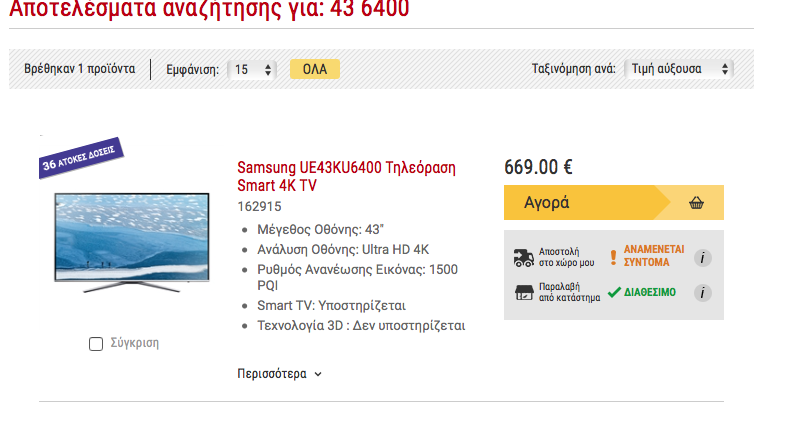Click the ΟΛΑ show all button

click(315, 69)
